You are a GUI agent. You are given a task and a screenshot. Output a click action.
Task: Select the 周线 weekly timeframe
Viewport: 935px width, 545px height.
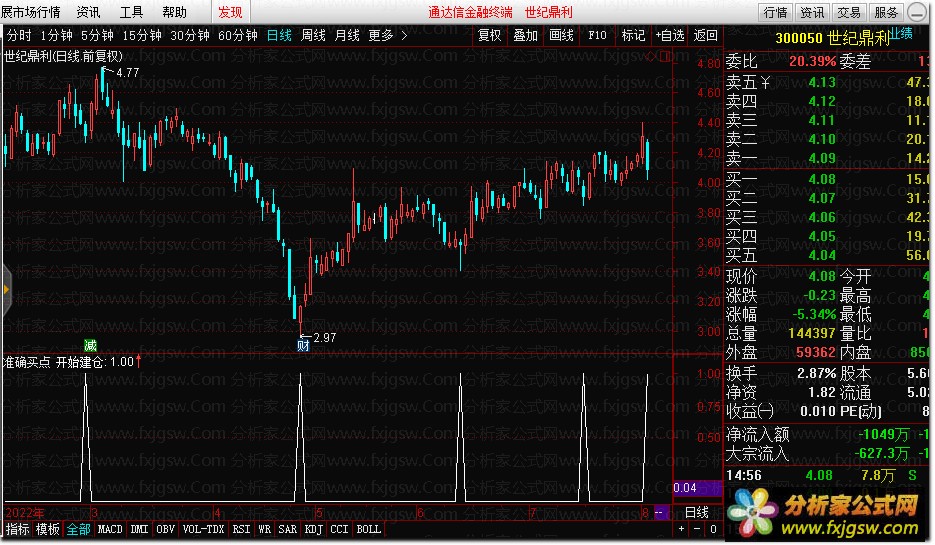[x=313, y=36]
